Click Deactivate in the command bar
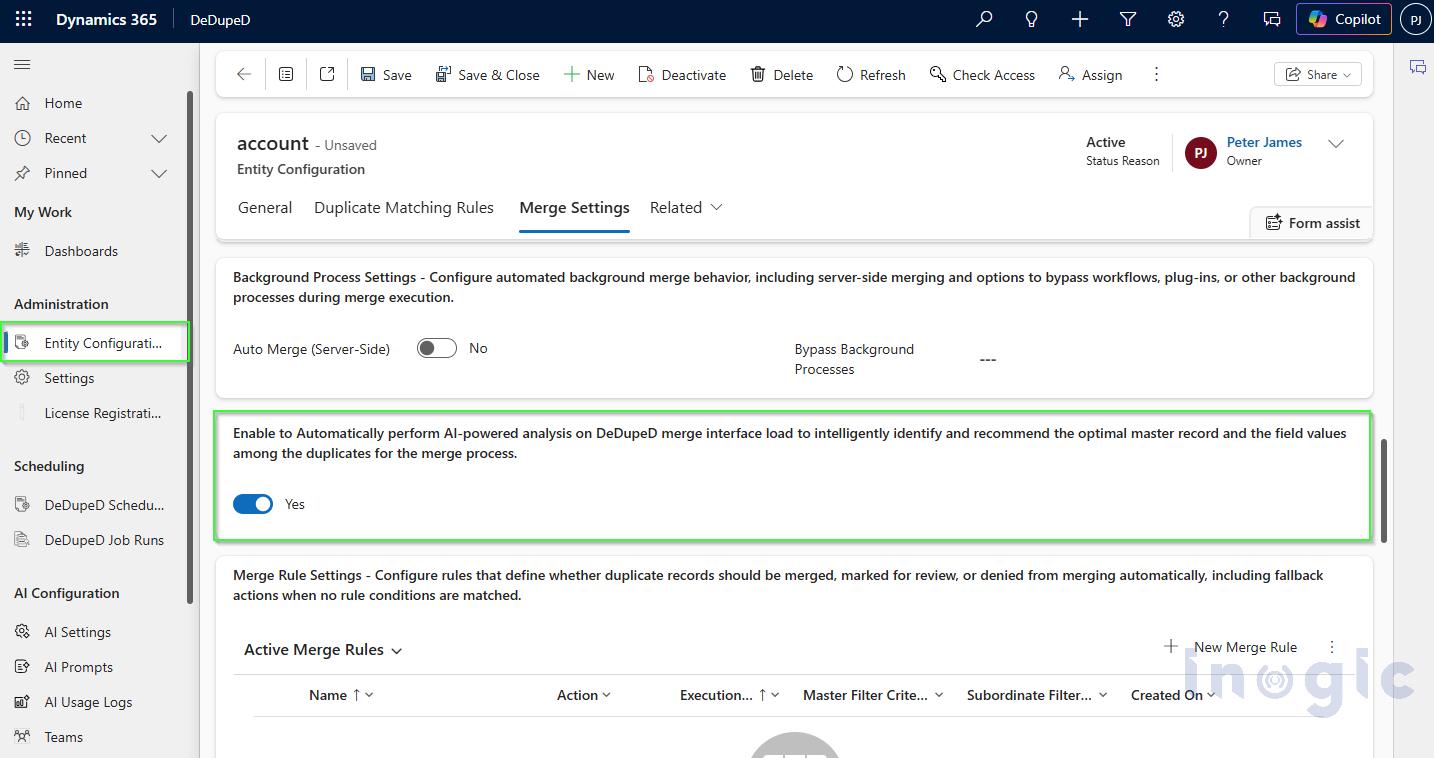Screen dimensions: 1434x758 (682, 75)
